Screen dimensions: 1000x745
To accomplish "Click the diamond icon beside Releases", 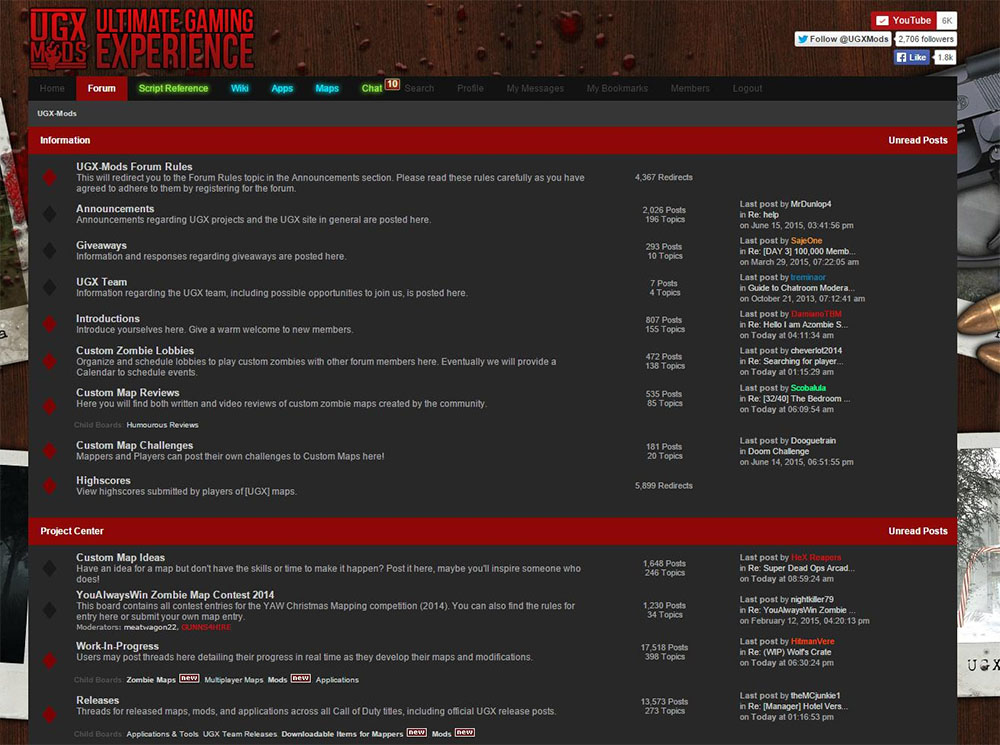I will tap(50, 714).
